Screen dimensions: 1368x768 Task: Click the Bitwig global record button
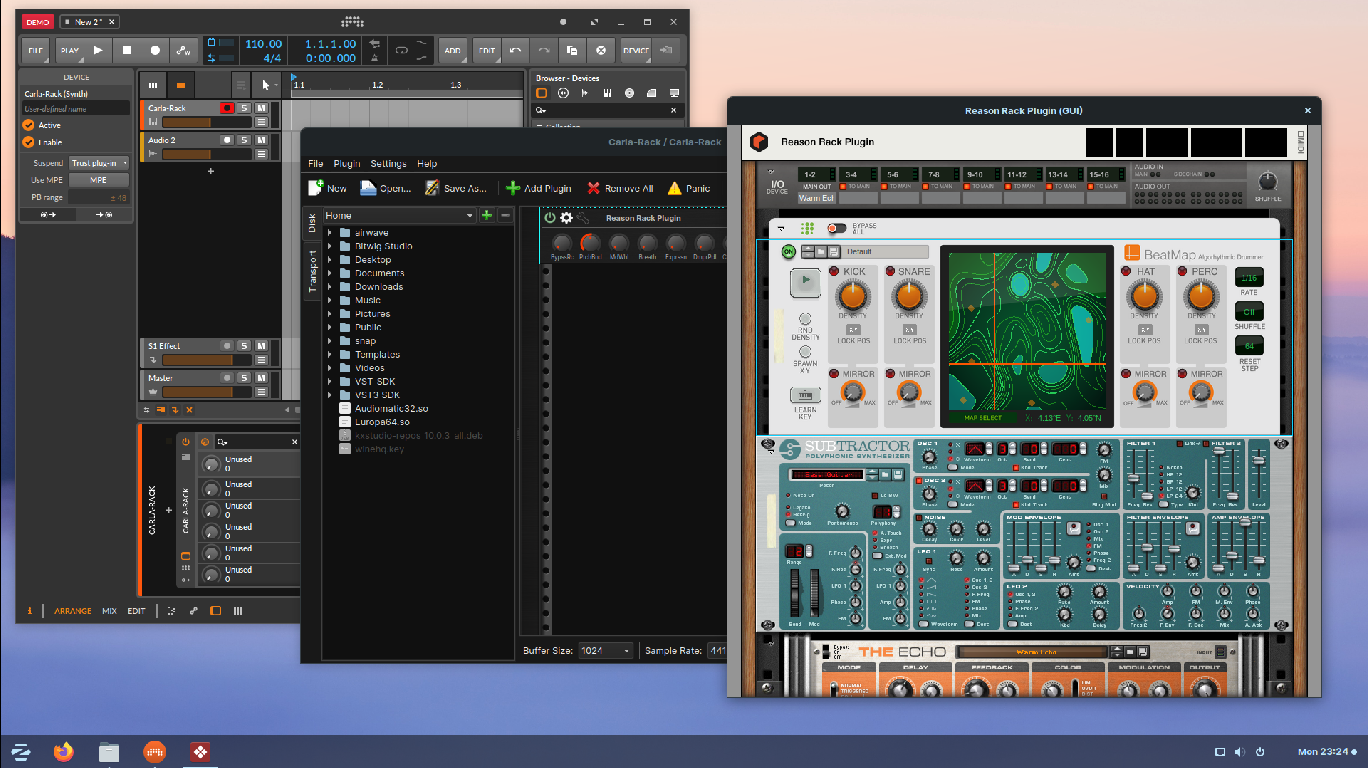tap(155, 50)
